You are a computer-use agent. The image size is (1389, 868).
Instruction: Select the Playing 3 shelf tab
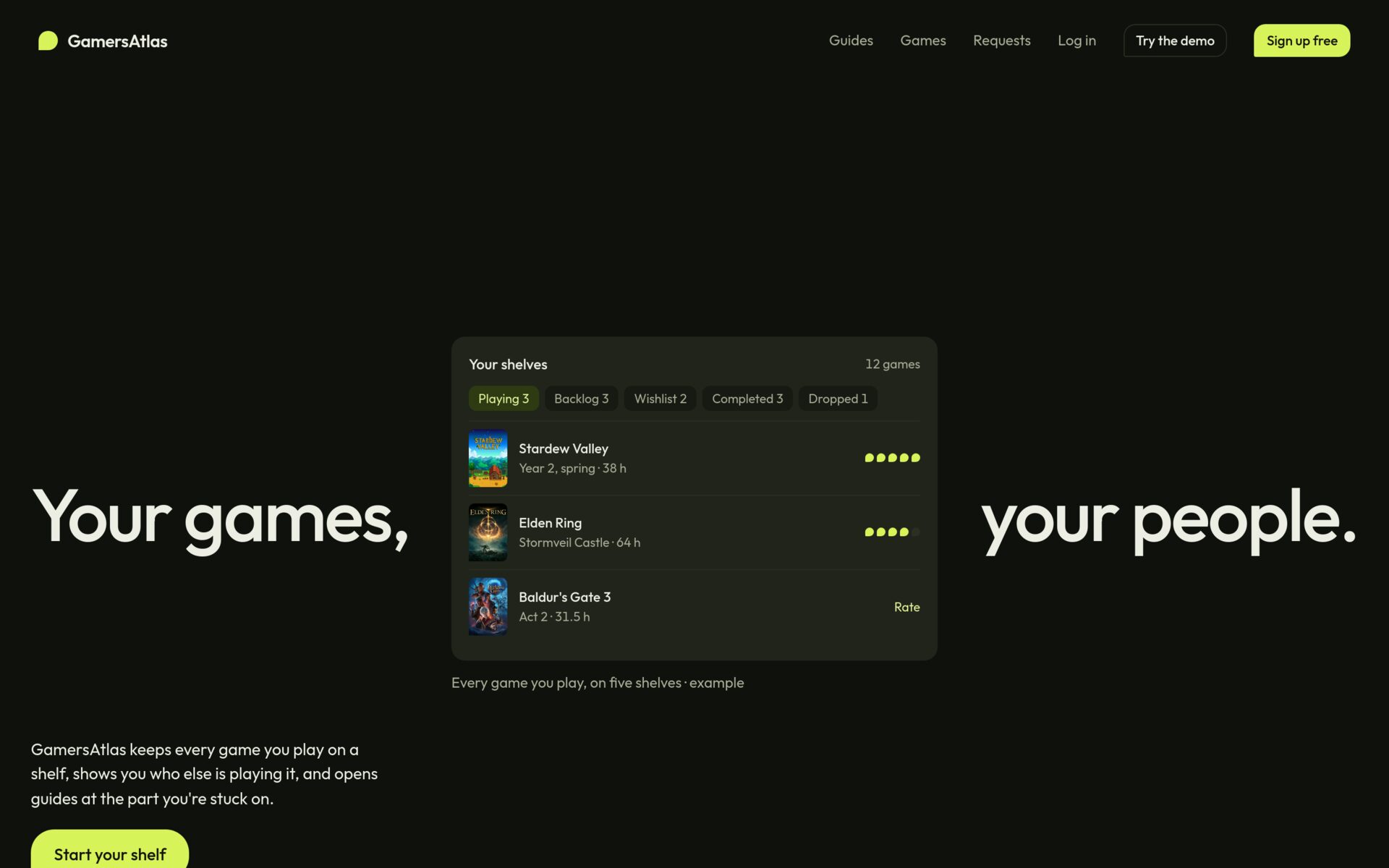pos(504,399)
